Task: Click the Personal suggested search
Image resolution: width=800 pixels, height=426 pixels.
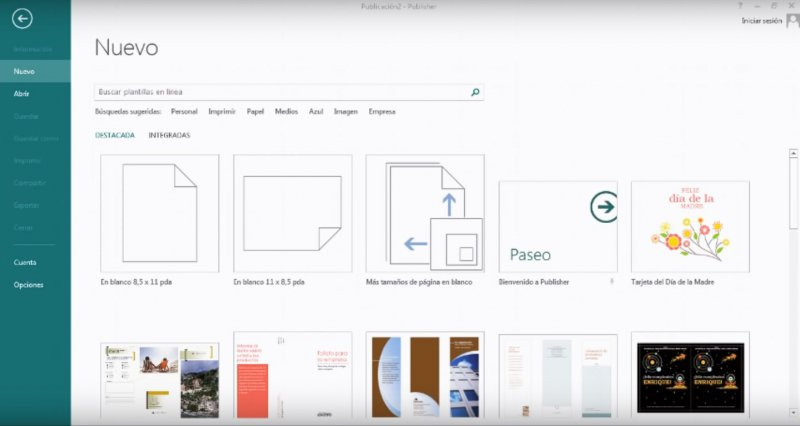Action: click(184, 111)
